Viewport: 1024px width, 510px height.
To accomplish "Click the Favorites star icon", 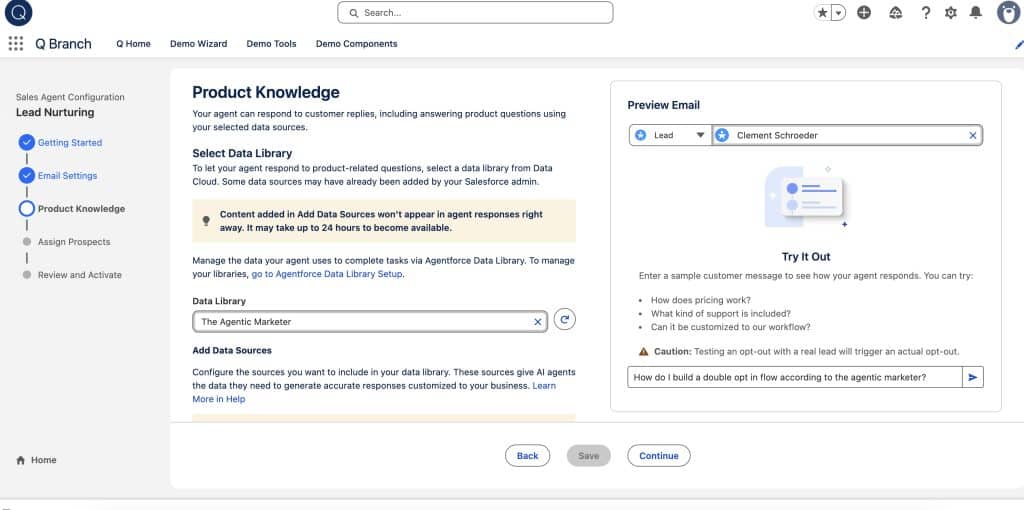I will point(822,12).
